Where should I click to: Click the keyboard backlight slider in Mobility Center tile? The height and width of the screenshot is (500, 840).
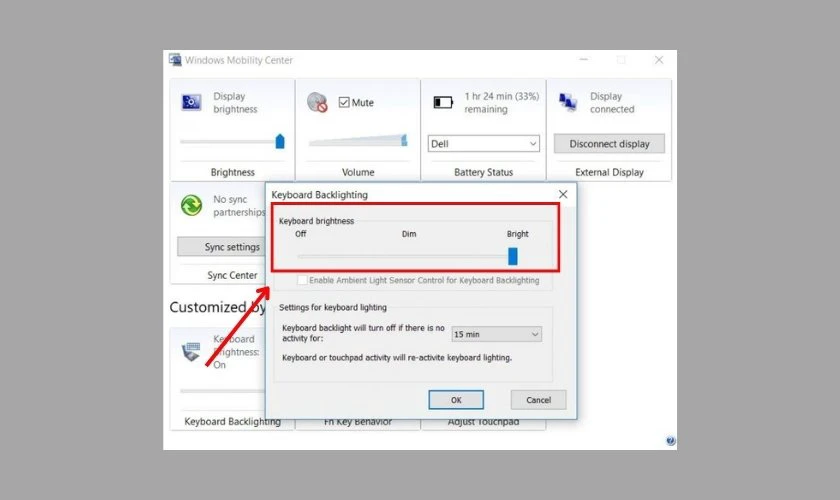(x=222, y=391)
